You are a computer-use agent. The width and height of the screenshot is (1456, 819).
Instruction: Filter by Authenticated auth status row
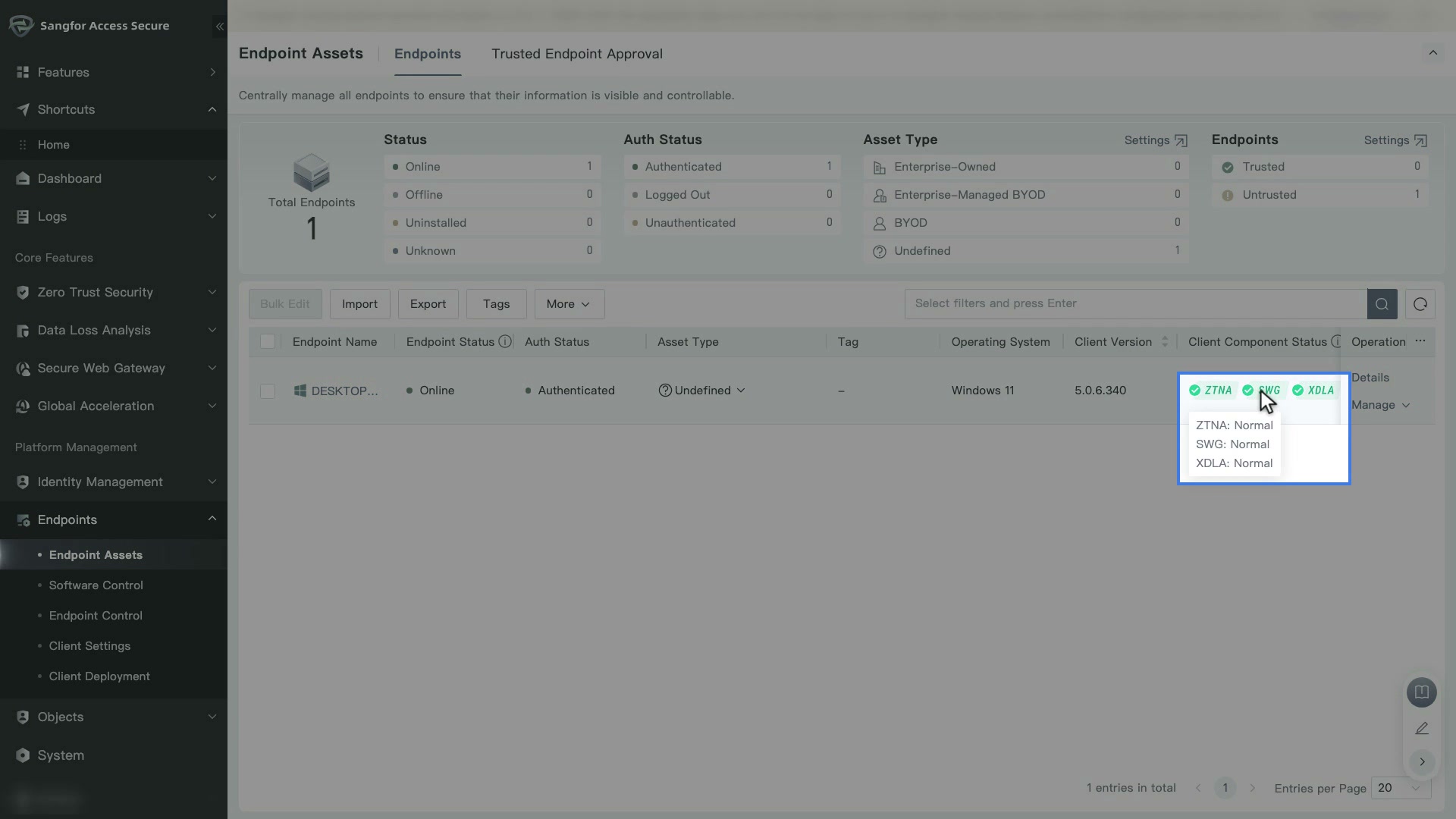732,167
